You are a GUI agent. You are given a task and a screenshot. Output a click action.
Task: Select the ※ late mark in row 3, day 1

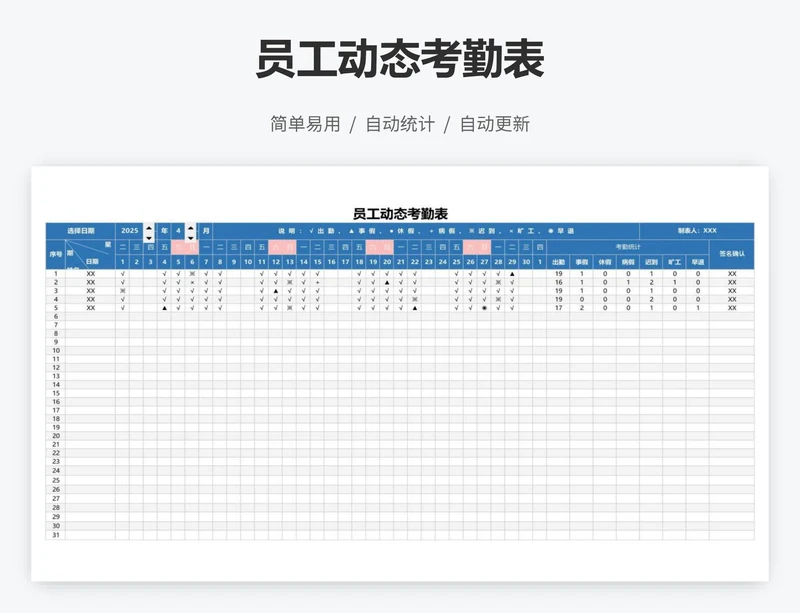click(x=122, y=291)
